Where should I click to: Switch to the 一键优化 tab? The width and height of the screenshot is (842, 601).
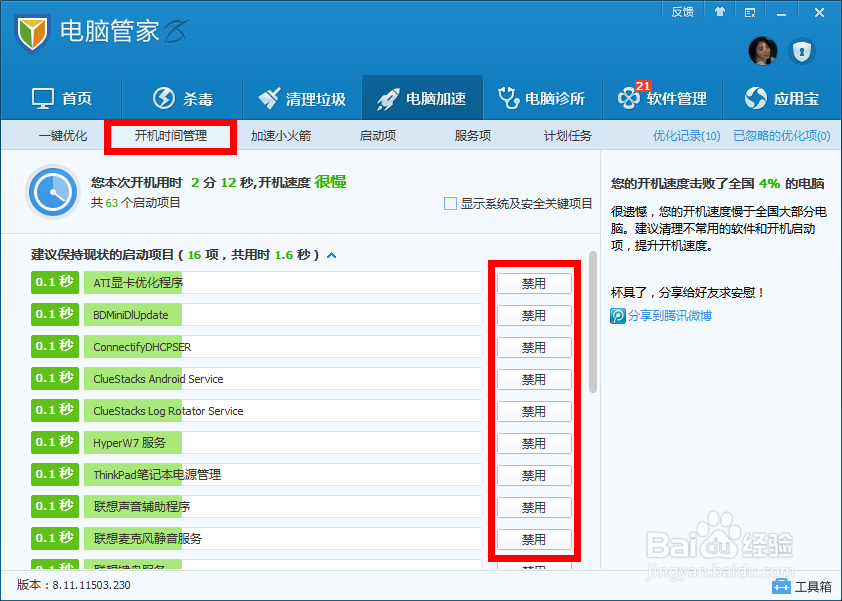tap(63, 136)
